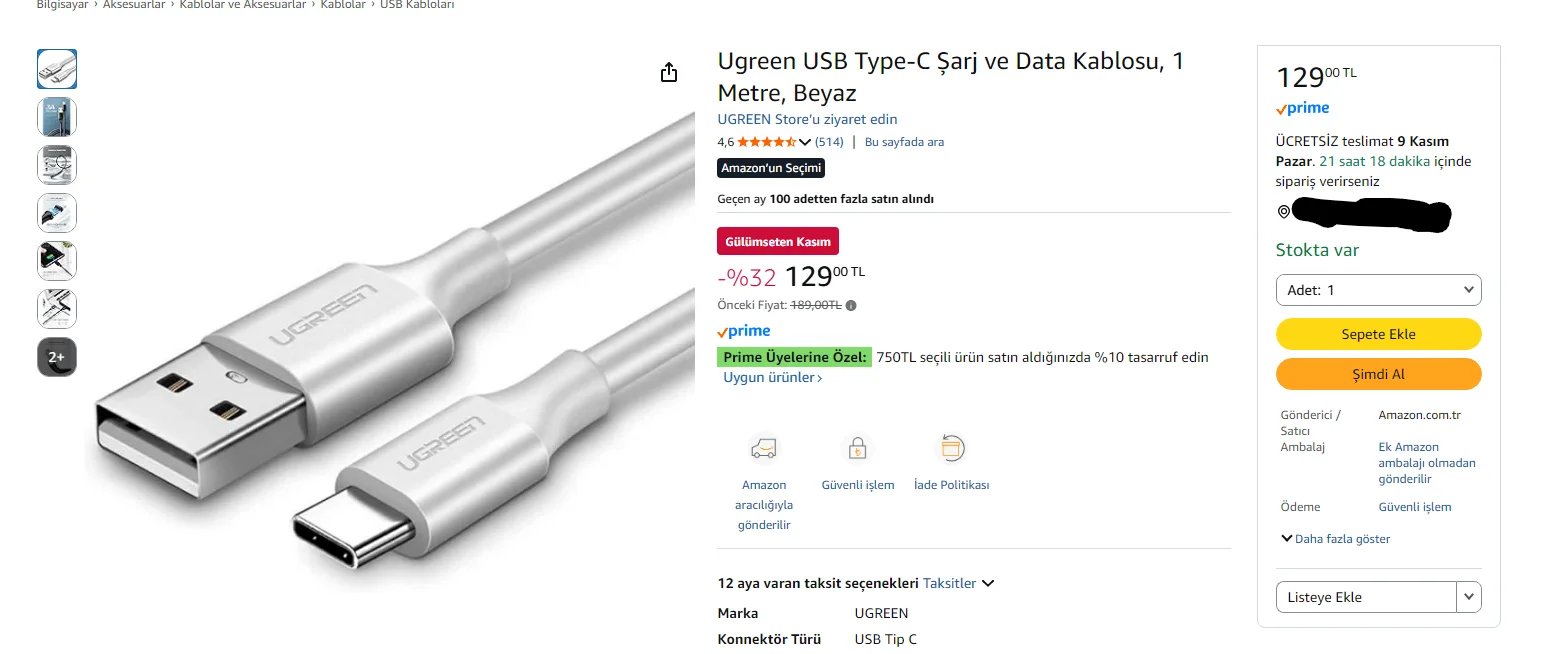Open the Adet quantity dropdown
Viewport: 1546px width, 654px height.
(1378, 290)
